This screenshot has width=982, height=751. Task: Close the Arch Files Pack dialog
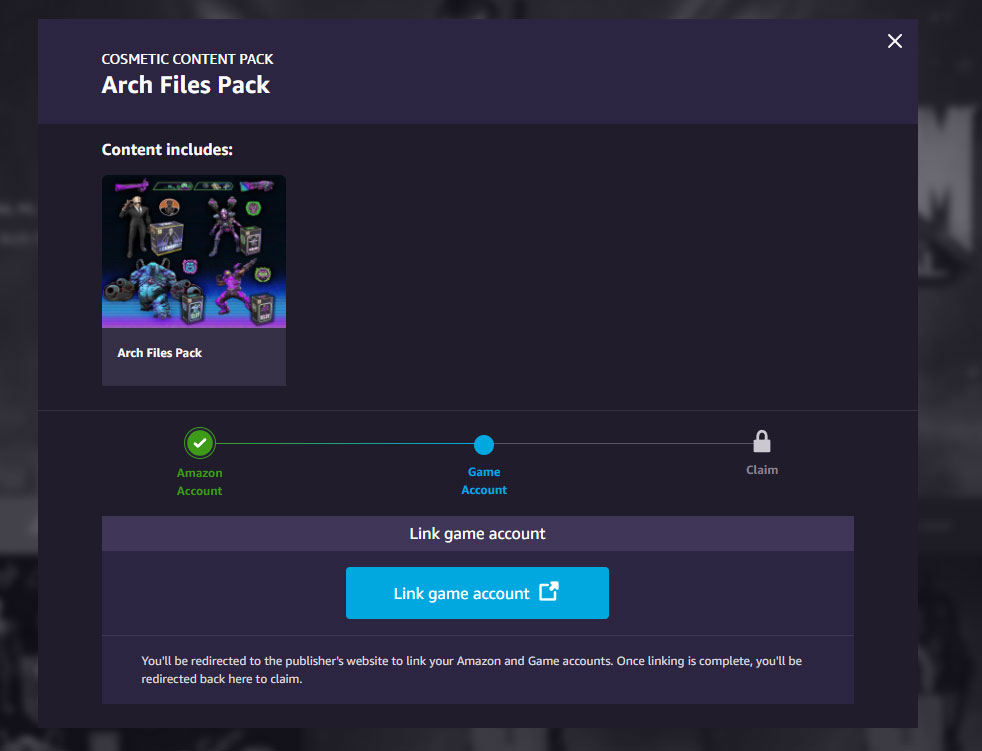coord(894,41)
